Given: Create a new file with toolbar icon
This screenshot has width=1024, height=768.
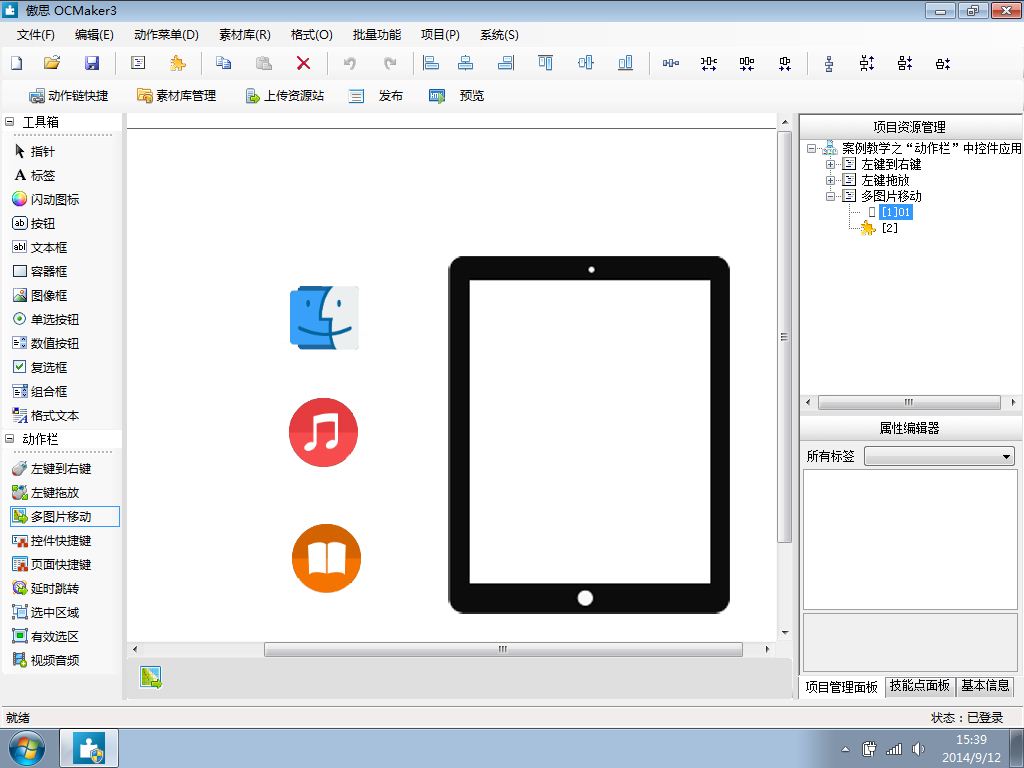Looking at the screenshot, I should (16, 63).
